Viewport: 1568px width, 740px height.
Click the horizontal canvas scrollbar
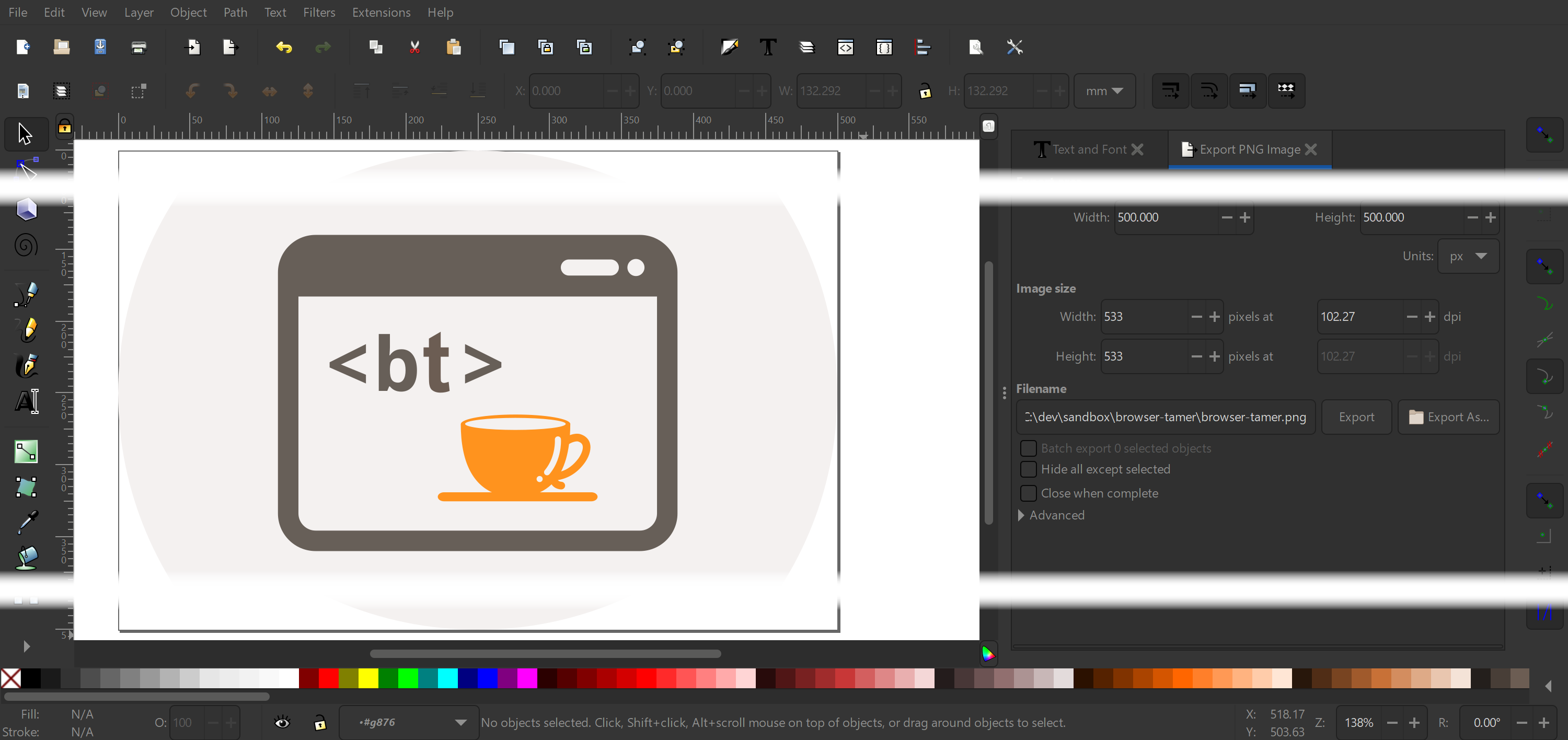[x=545, y=654]
